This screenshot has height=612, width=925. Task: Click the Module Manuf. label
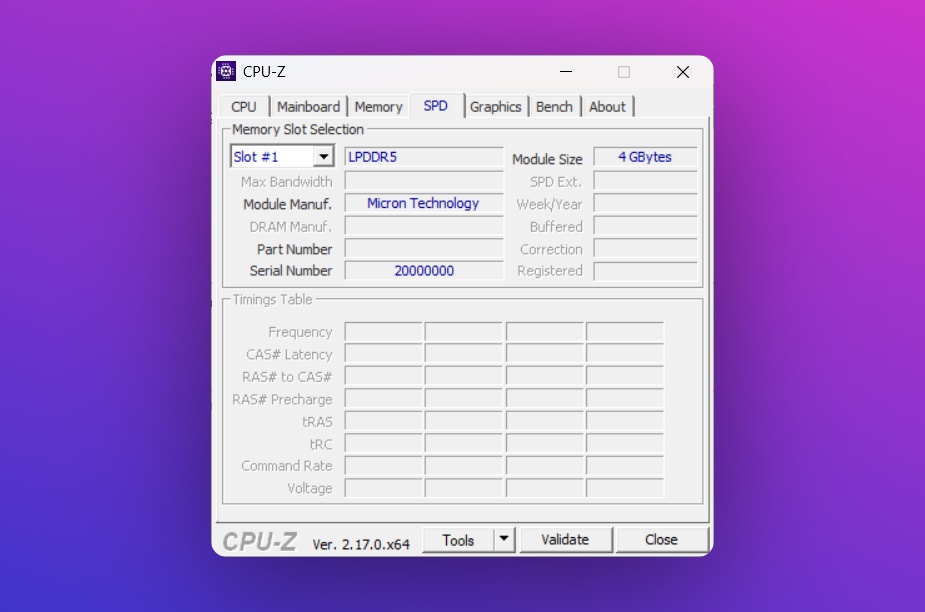tap(287, 204)
